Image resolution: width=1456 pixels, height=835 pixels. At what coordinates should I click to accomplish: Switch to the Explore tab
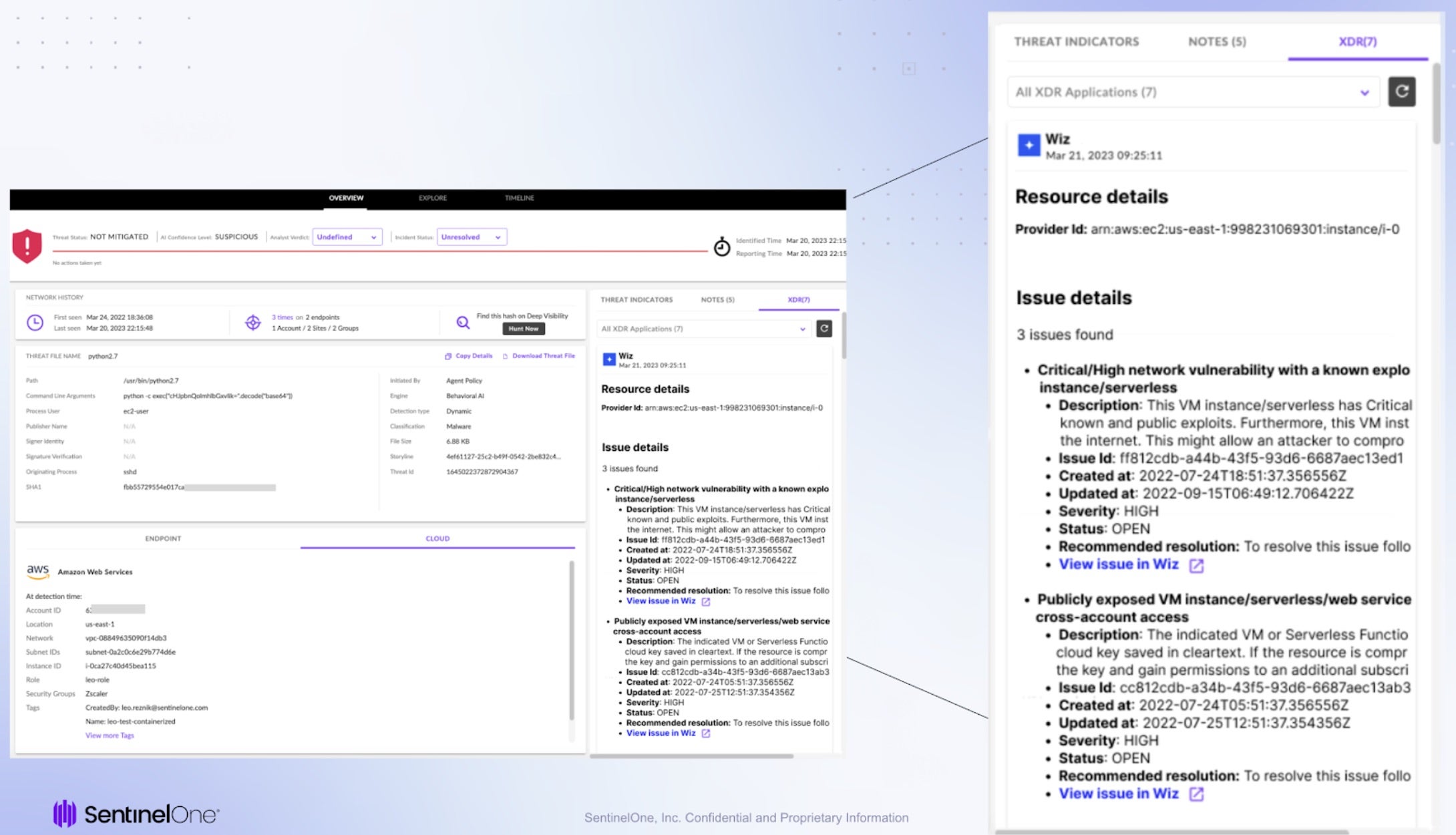433,198
